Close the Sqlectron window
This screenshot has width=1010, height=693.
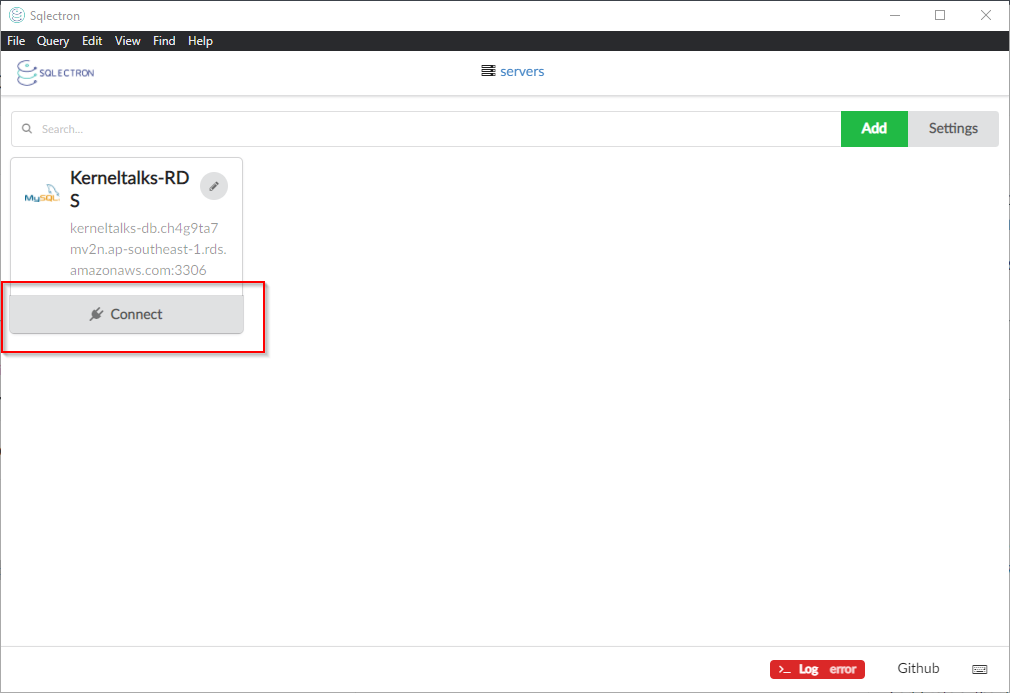click(986, 15)
